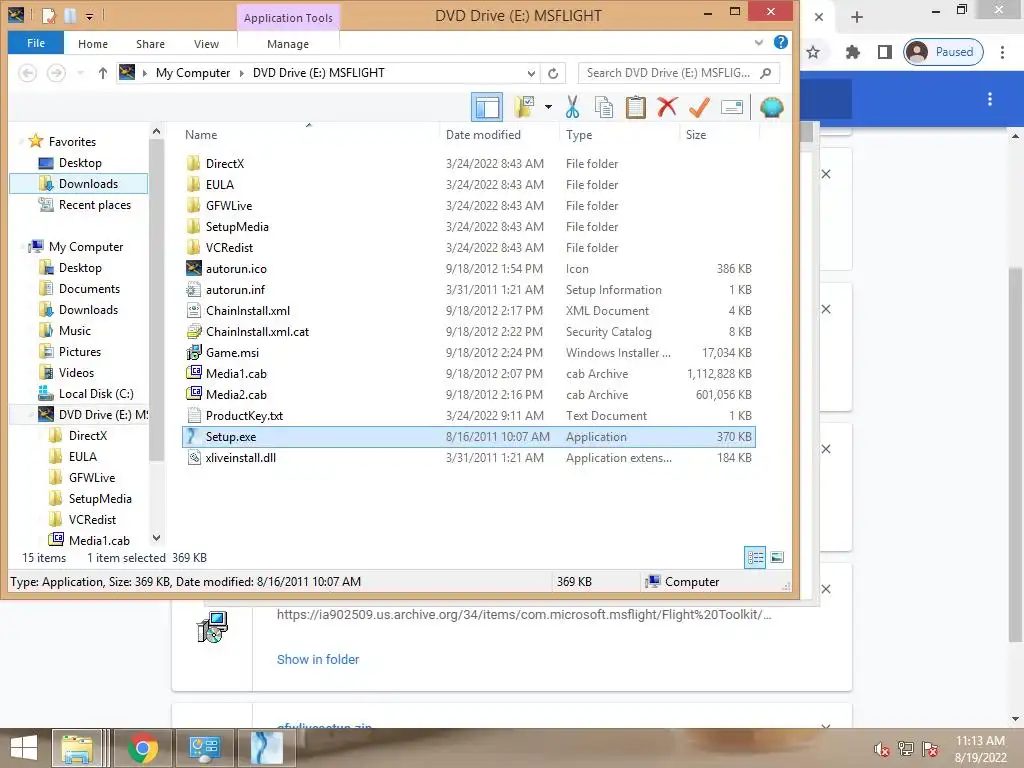Click Show in folder link in Chrome
The image size is (1024, 768).
click(317, 660)
